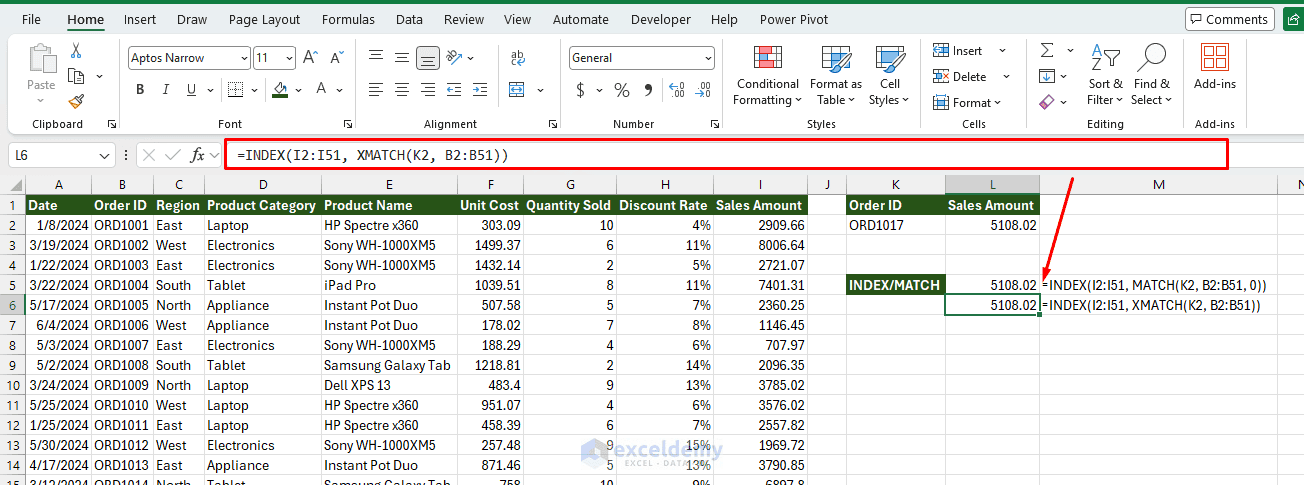Toggle Bottom Align button
This screenshot has width=1304, height=485.
[428, 58]
